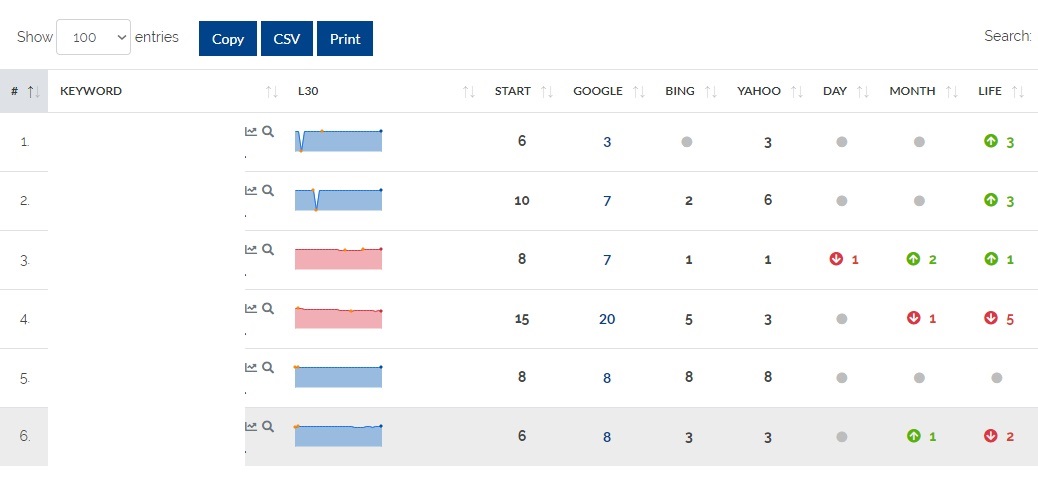The height and width of the screenshot is (488, 1038).
Task: Sort by the START column header
Action: coord(512,91)
